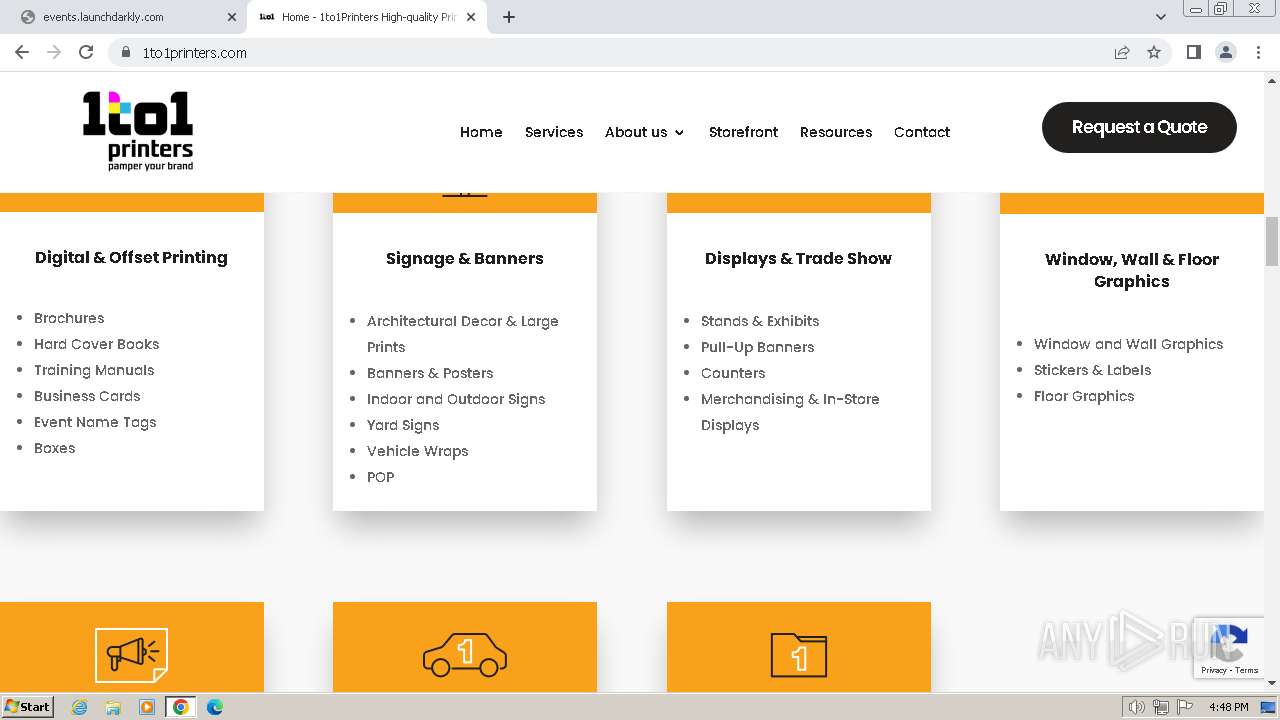This screenshot has width=1280, height=720.
Task: Open the Chrome profile avatar
Action: click(x=1226, y=52)
